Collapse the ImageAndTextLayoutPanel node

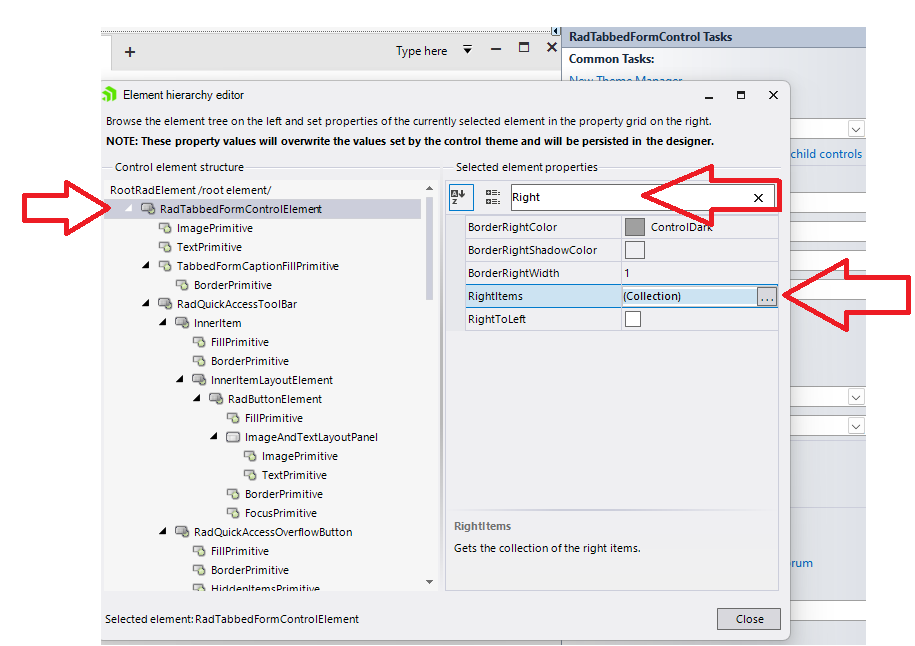point(214,437)
